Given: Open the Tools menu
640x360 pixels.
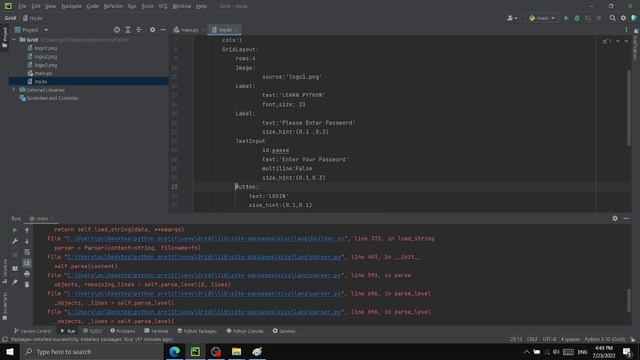Looking at the screenshot, I should [147, 6].
